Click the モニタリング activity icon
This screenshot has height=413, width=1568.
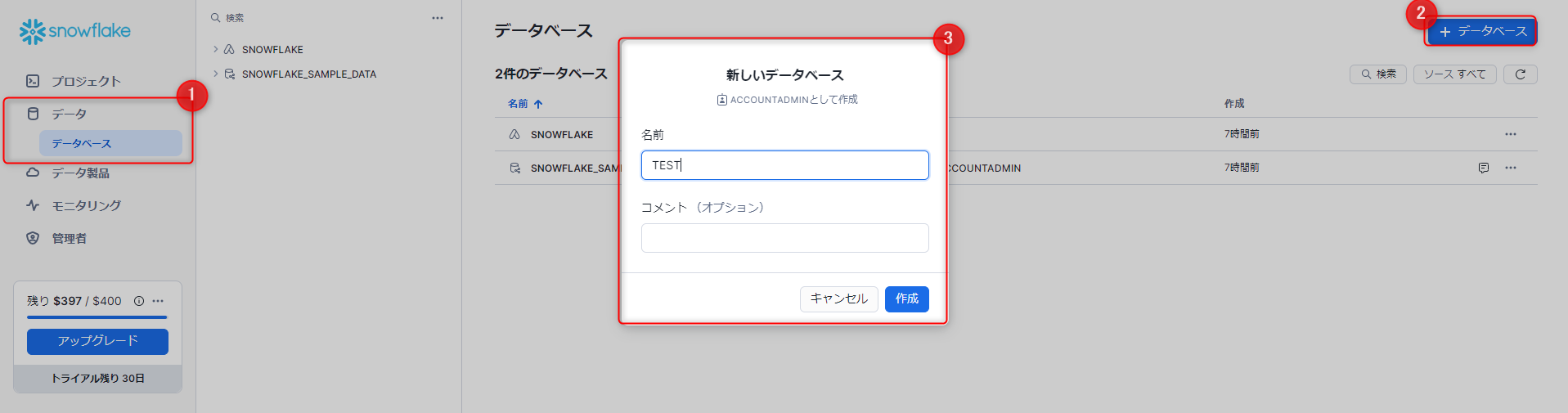(x=33, y=205)
